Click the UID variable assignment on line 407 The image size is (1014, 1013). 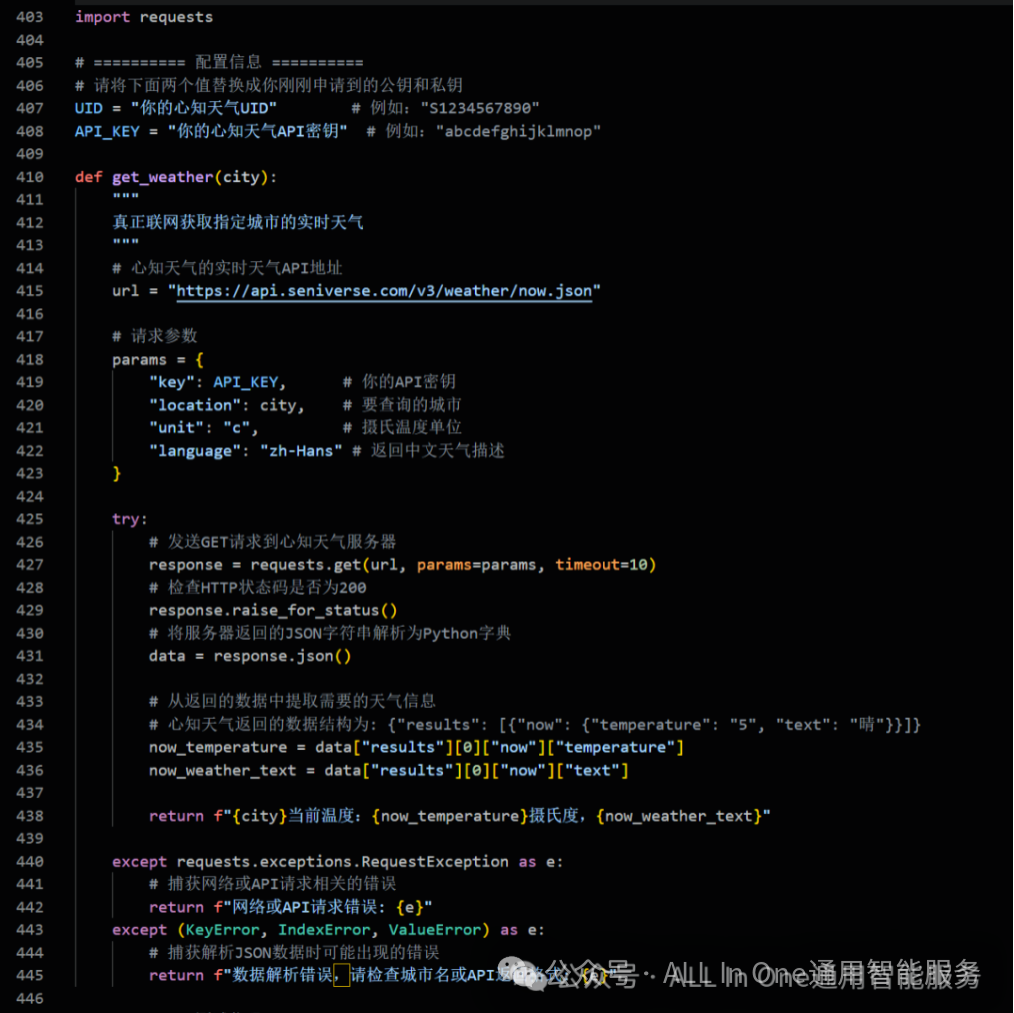pyautogui.click(x=176, y=108)
